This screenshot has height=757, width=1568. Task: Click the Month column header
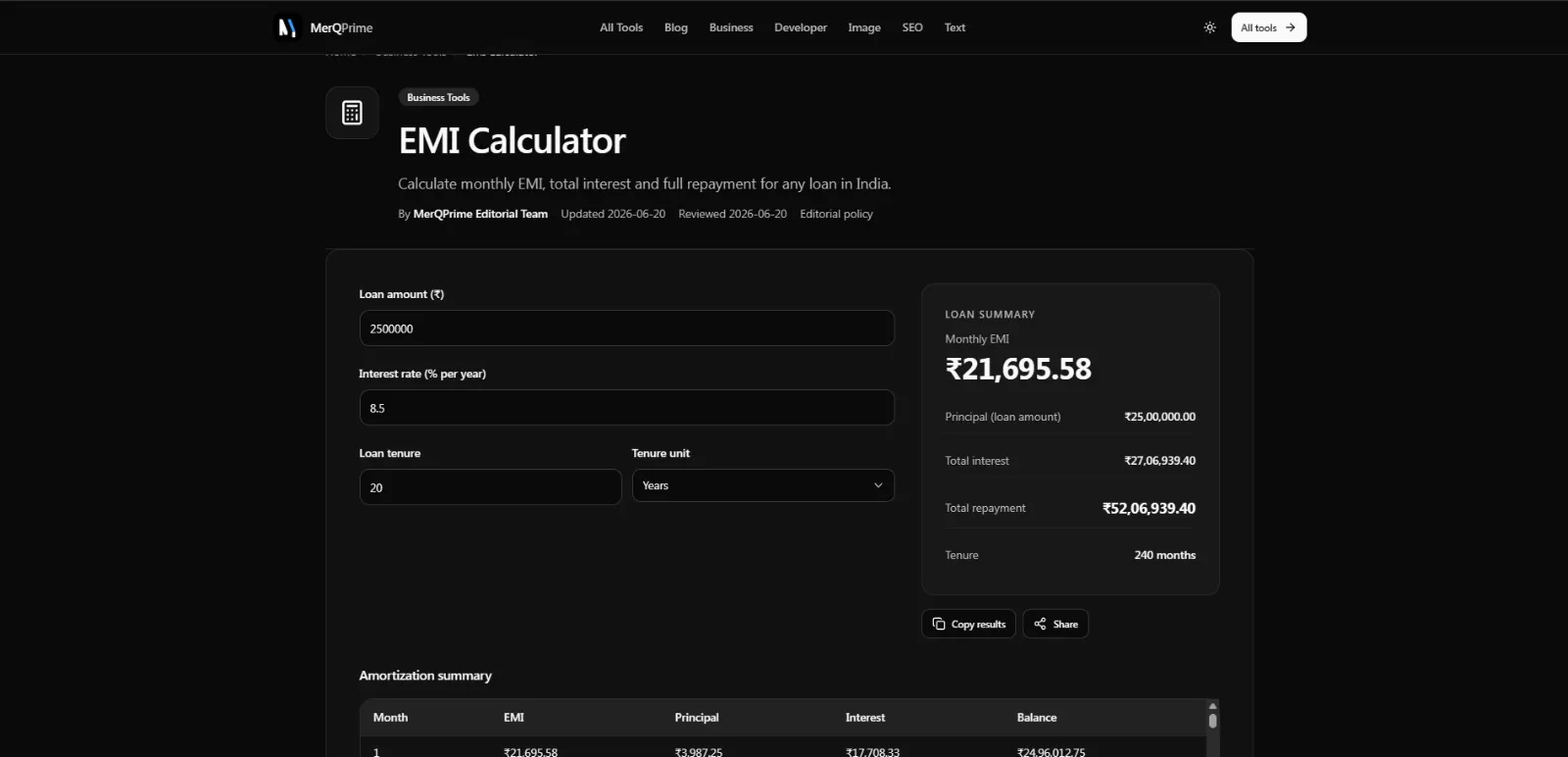(x=390, y=718)
